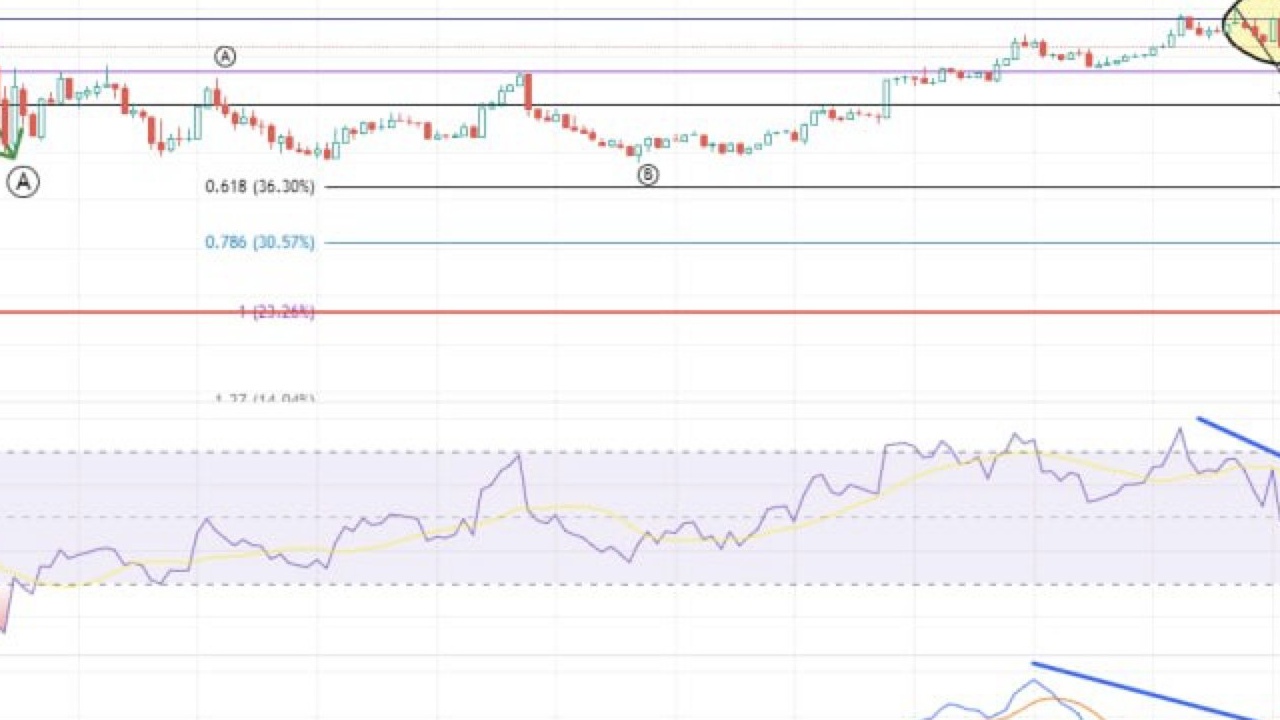Select the 1 (23.26%) Fibonacci label
Image resolution: width=1280 pixels, height=720 pixels.
click(277, 313)
